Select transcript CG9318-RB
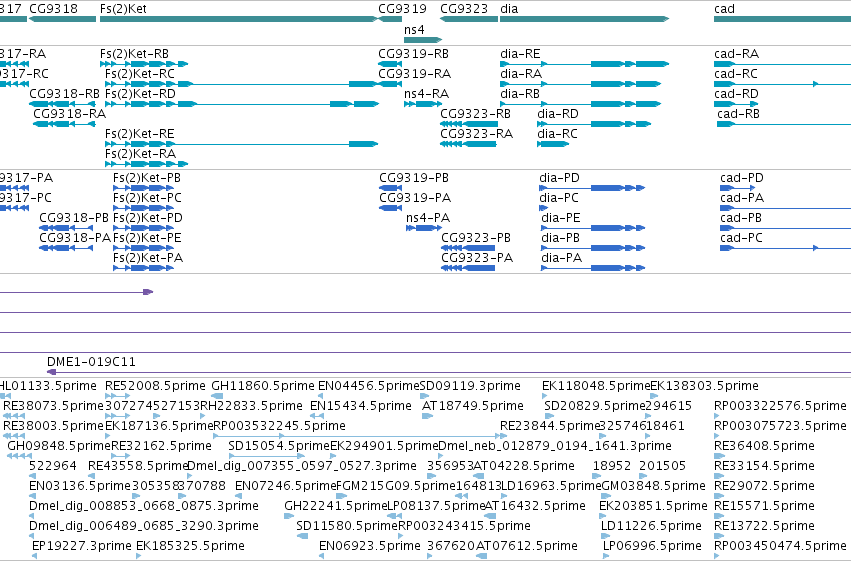Image resolution: width=851 pixels, height=561 pixels. pyautogui.click(x=64, y=94)
